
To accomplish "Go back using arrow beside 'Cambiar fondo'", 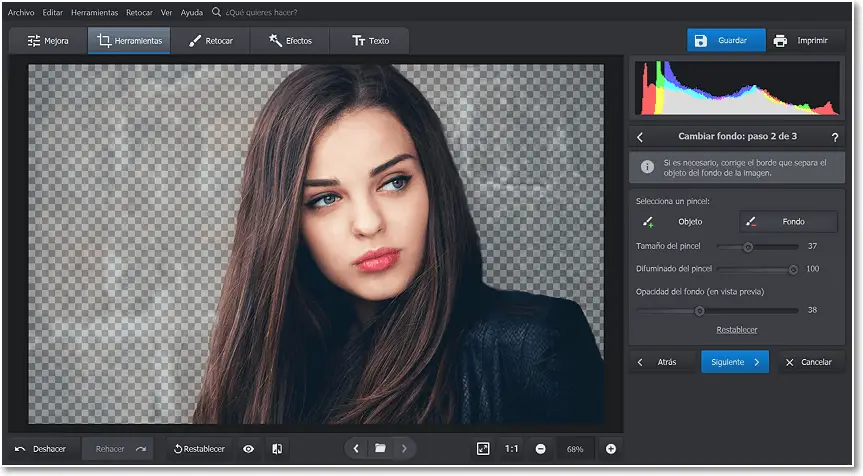I will coord(640,137).
